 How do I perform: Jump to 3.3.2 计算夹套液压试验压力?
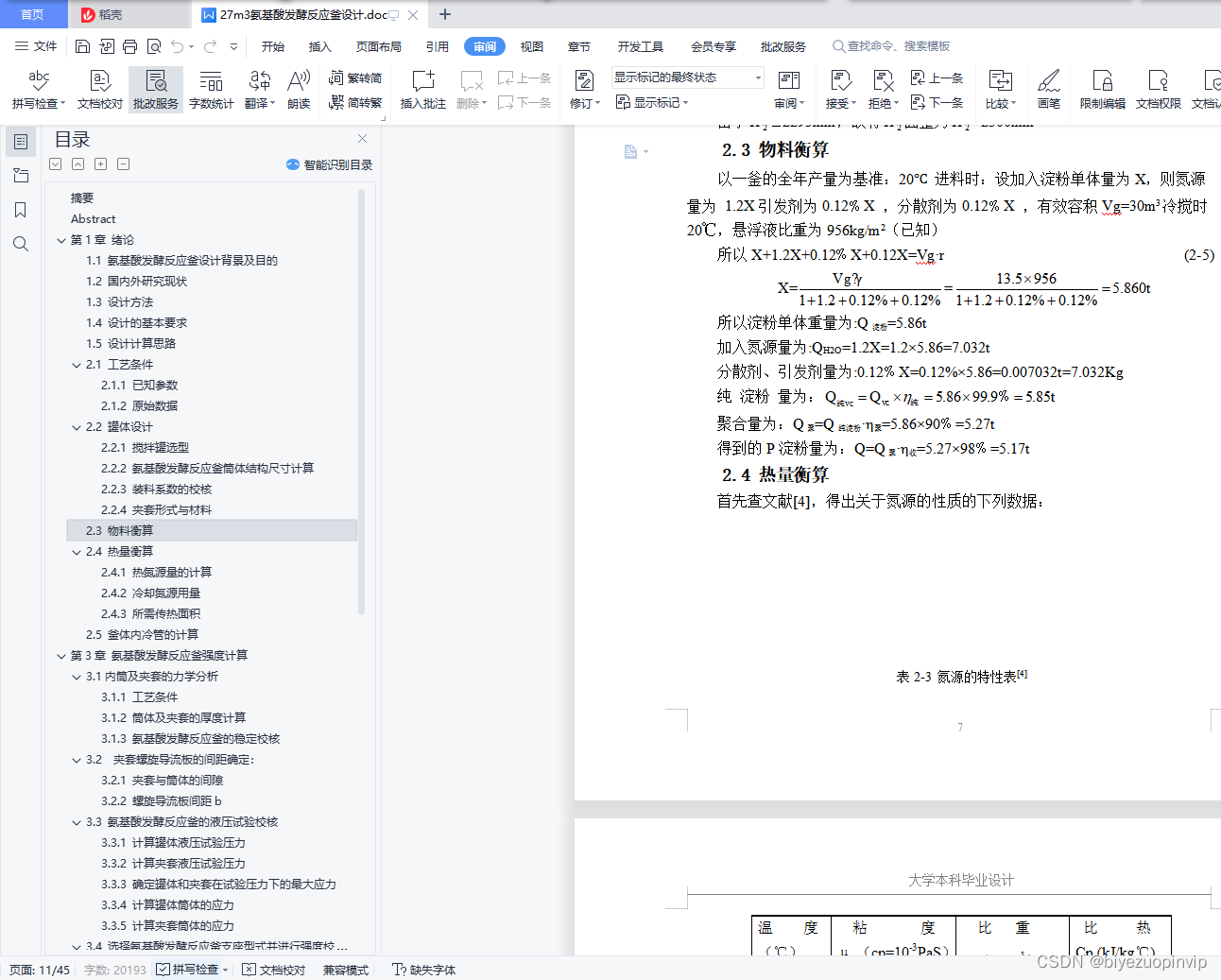tap(173, 864)
